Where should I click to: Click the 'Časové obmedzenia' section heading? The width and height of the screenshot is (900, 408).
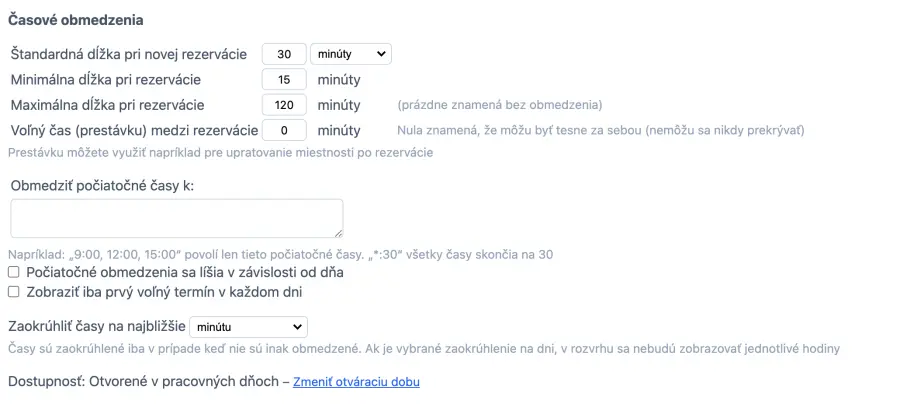tap(76, 19)
